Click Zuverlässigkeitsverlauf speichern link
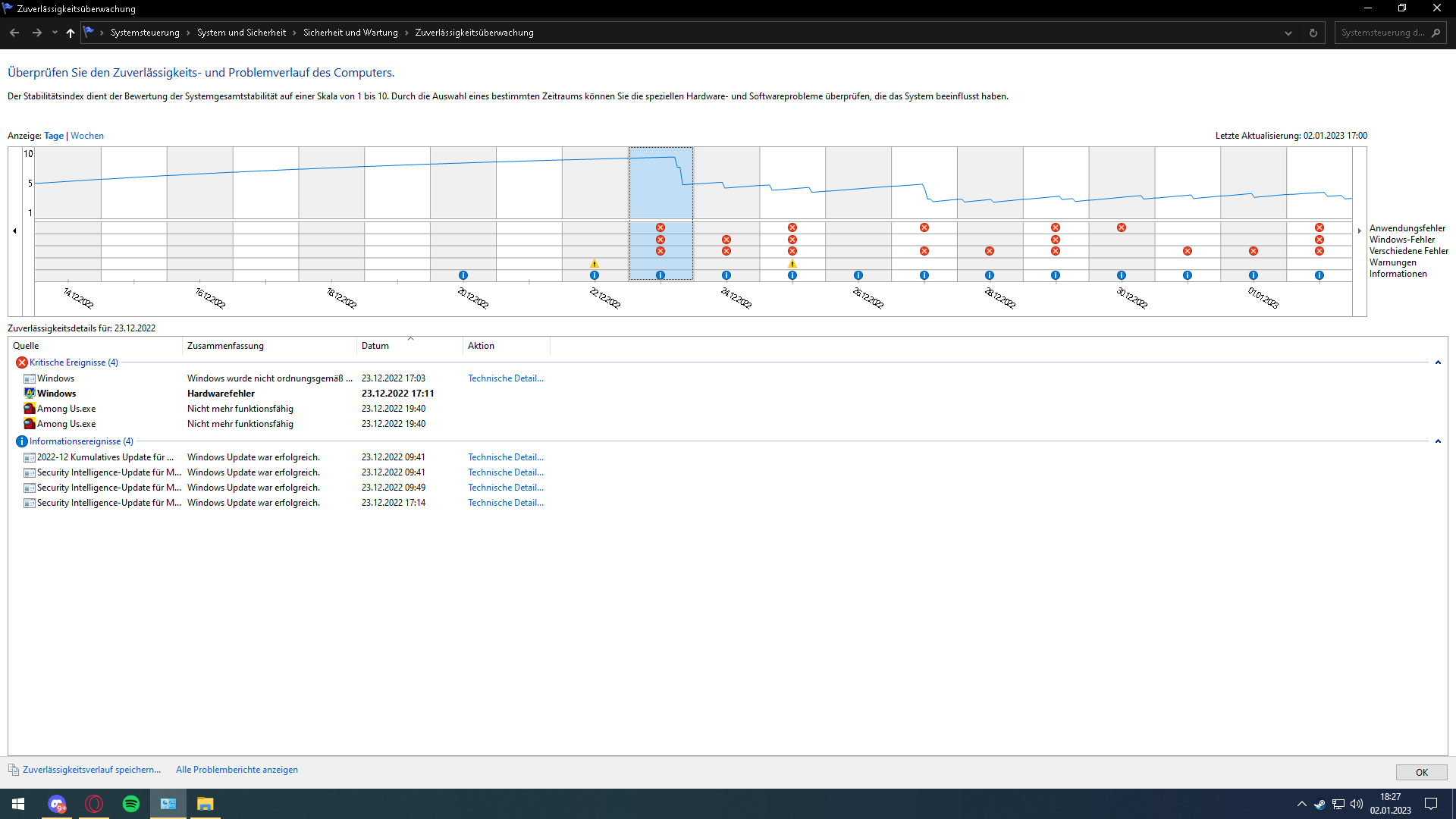Viewport: 1456px width, 819px height. point(92,770)
